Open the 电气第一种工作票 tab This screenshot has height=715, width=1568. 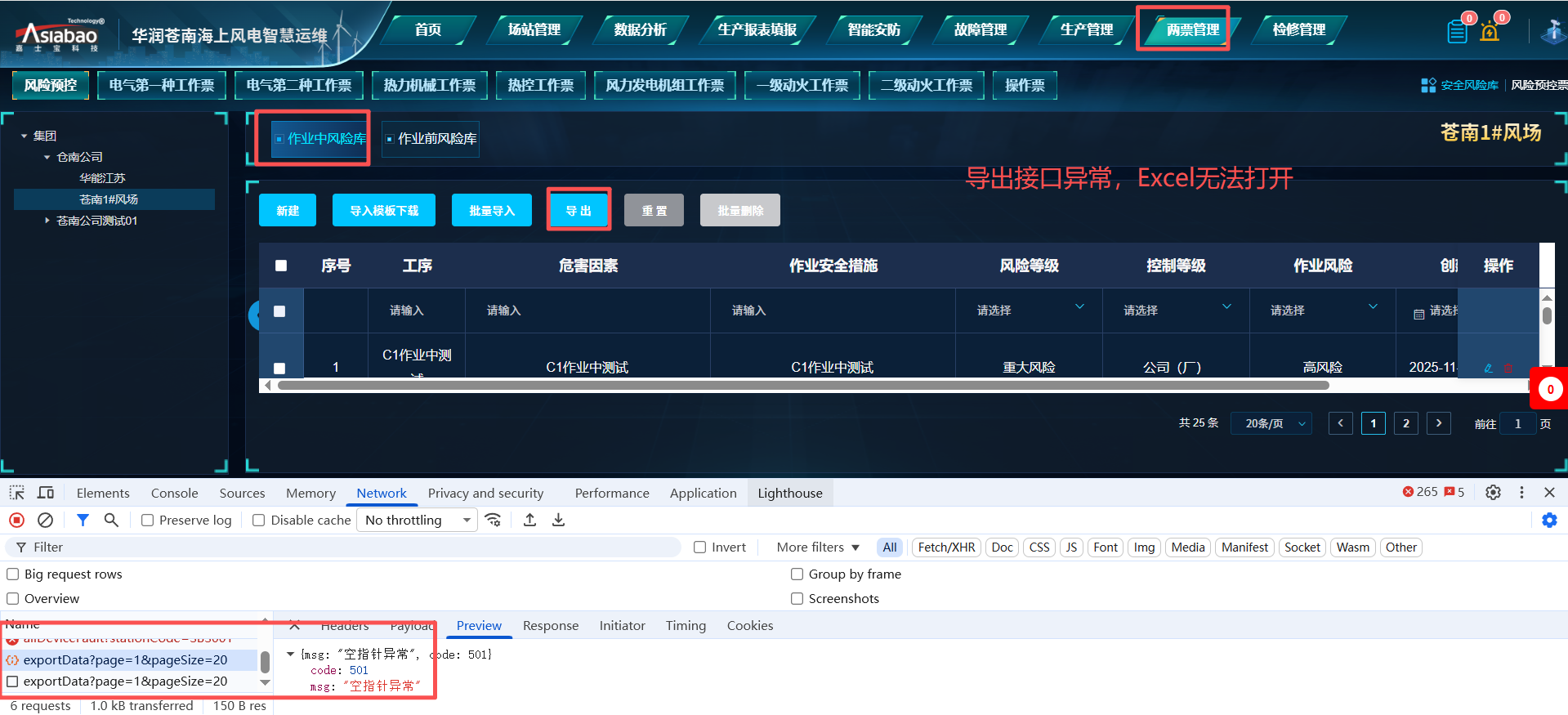(x=162, y=85)
